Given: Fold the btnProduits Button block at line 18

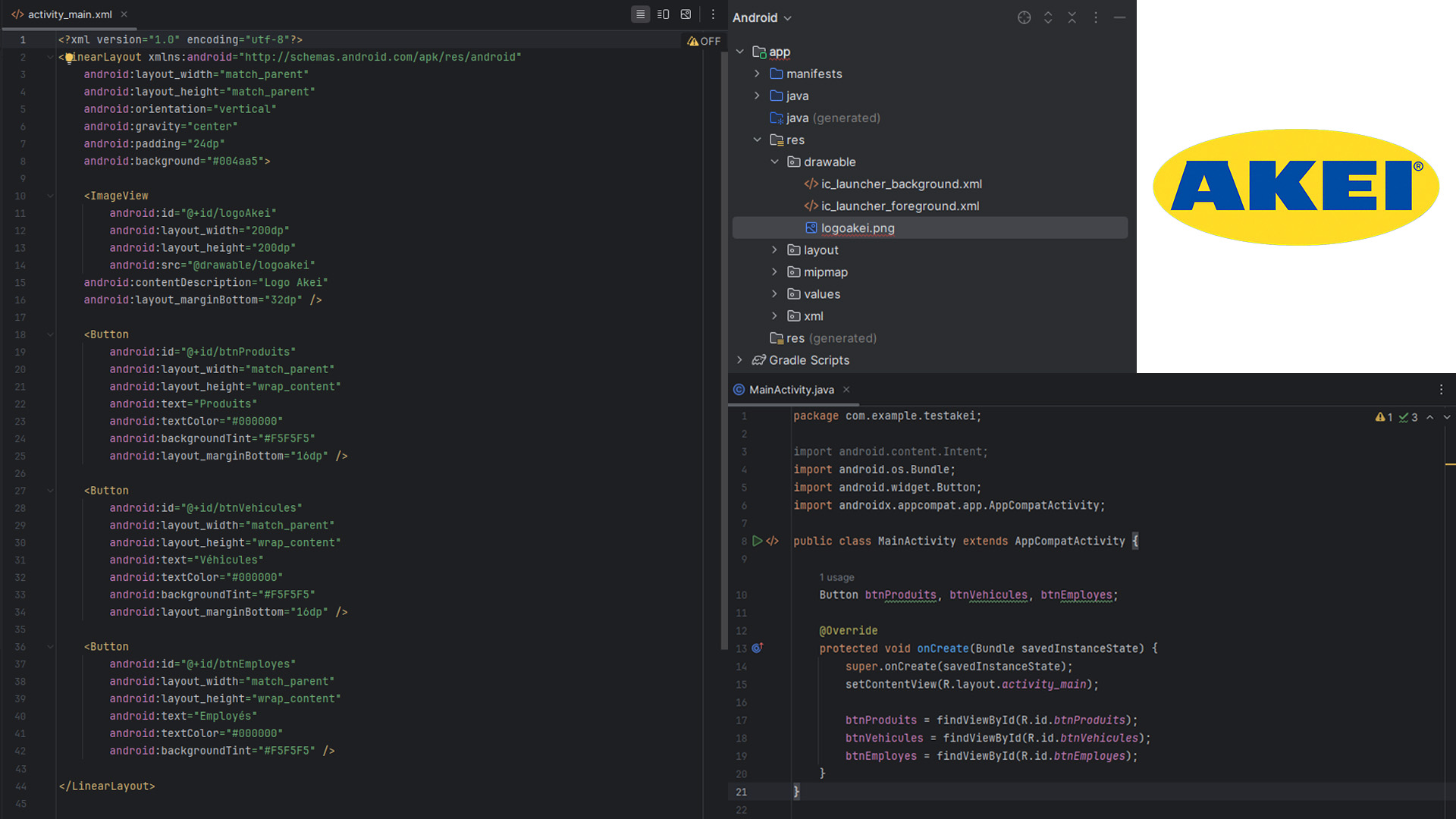Looking at the screenshot, I should (x=50, y=335).
